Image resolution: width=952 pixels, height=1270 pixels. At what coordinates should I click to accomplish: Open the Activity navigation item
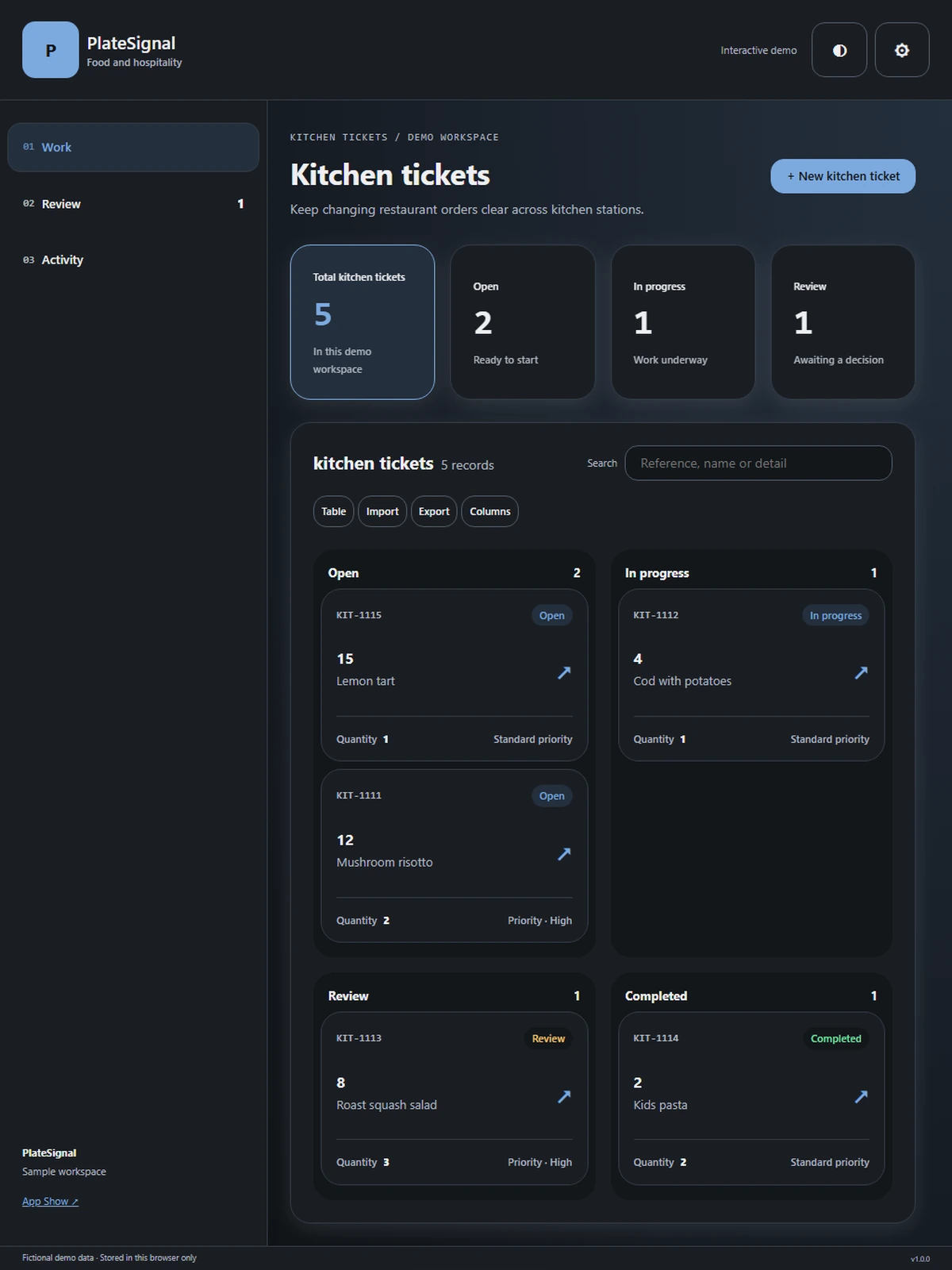(133, 260)
